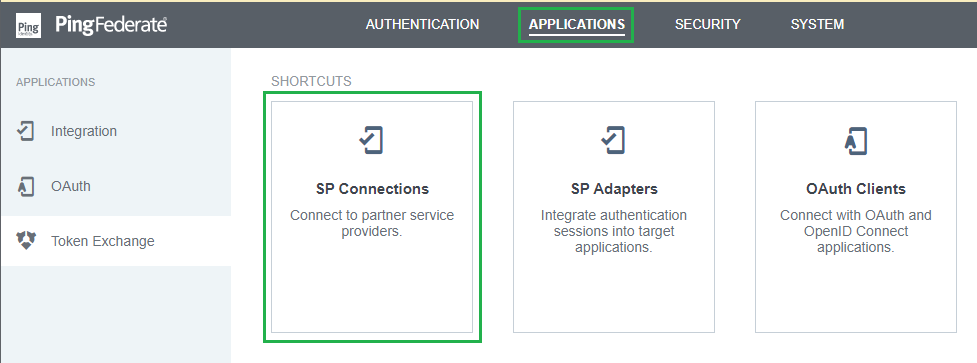Click the OAuth sidebar icon
The image size is (977, 363).
click(26, 186)
